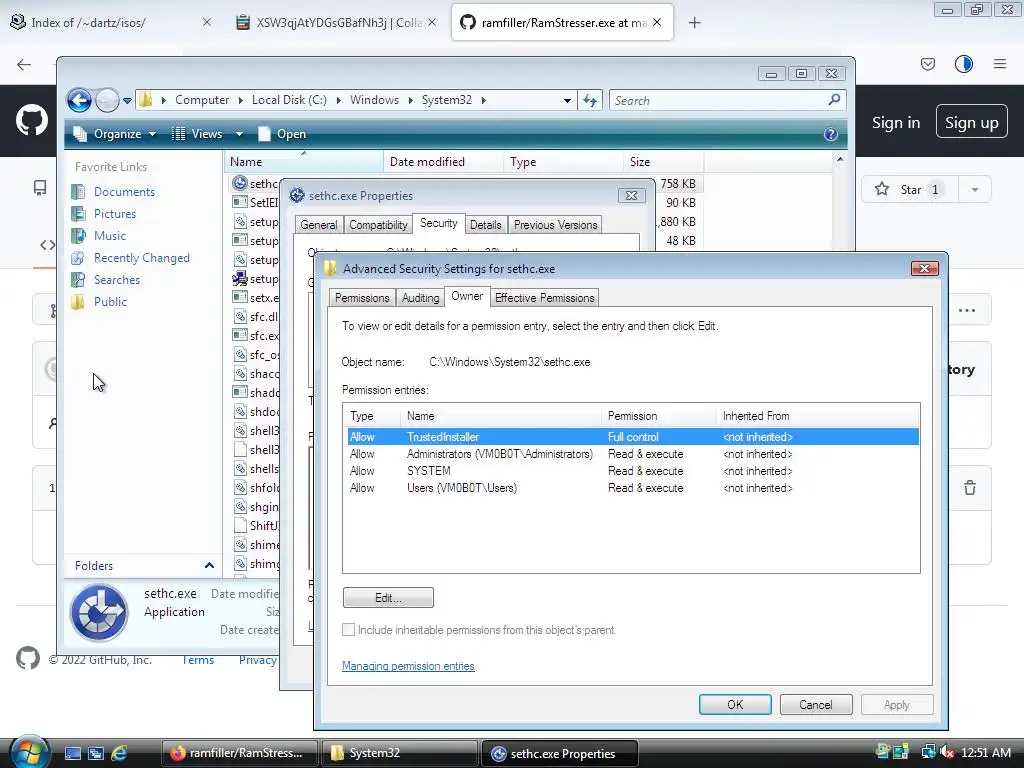This screenshot has height=768, width=1024.
Task: Sort files by Type column header
Action: pyautogui.click(x=563, y=162)
